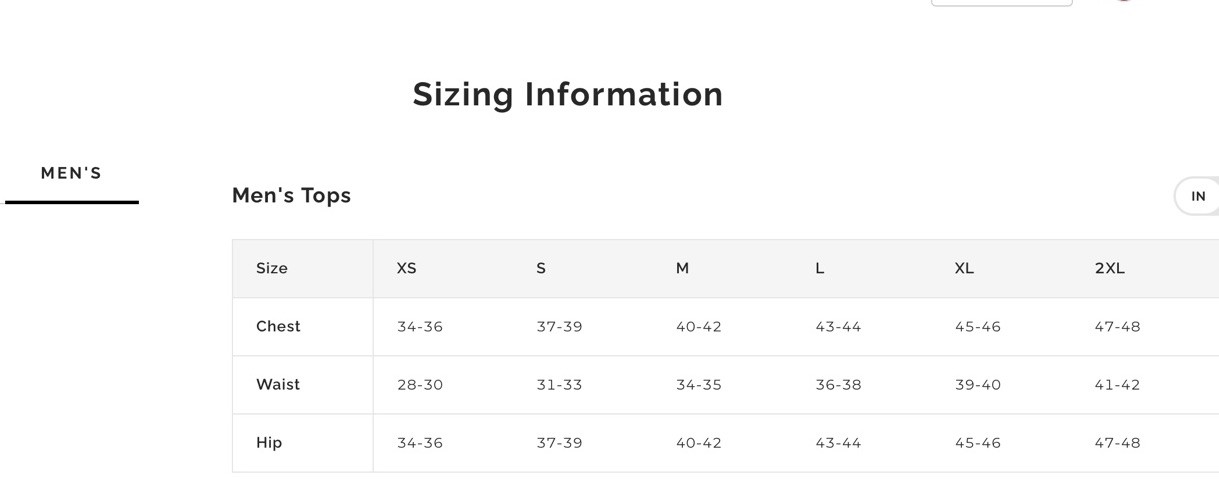Click the M waist value 34-35

698,384
